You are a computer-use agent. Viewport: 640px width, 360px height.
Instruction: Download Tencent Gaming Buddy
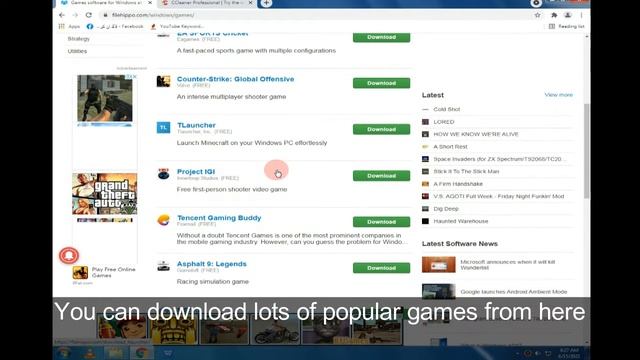pyautogui.click(x=381, y=222)
